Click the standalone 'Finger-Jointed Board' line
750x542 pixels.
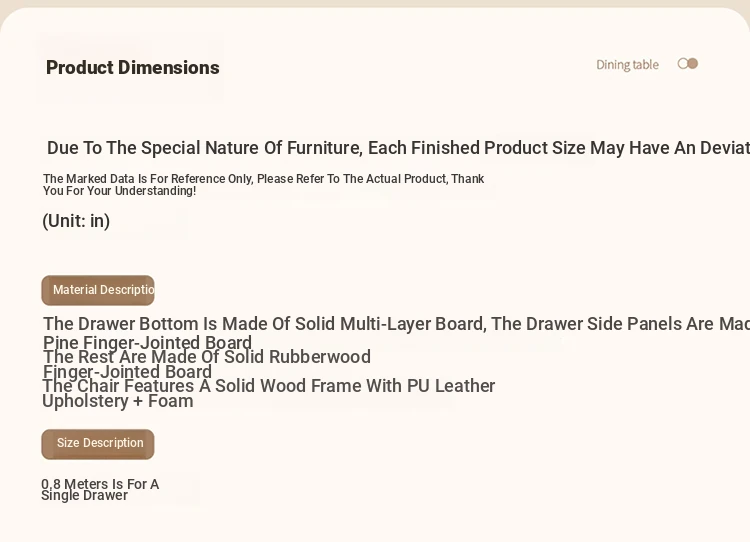coord(127,372)
